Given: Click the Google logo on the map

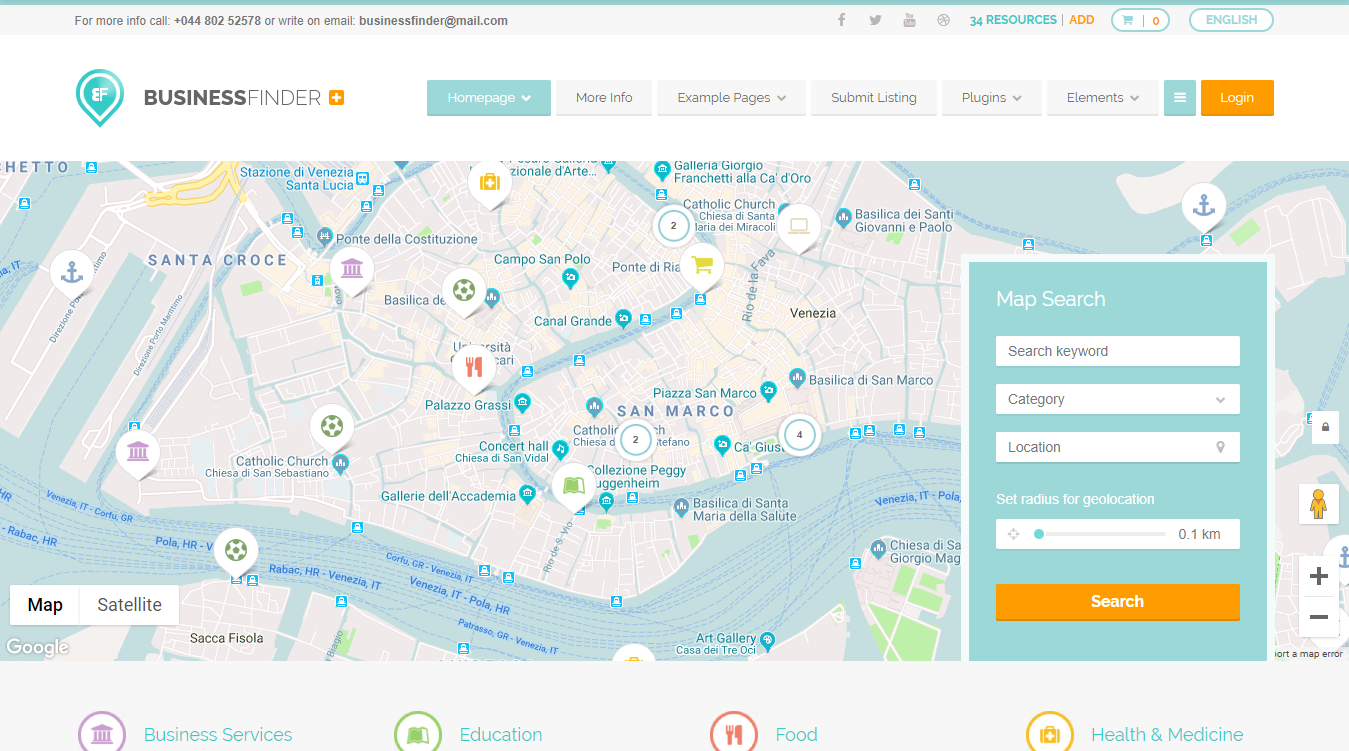Looking at the screenshot, I should [37, 647].
